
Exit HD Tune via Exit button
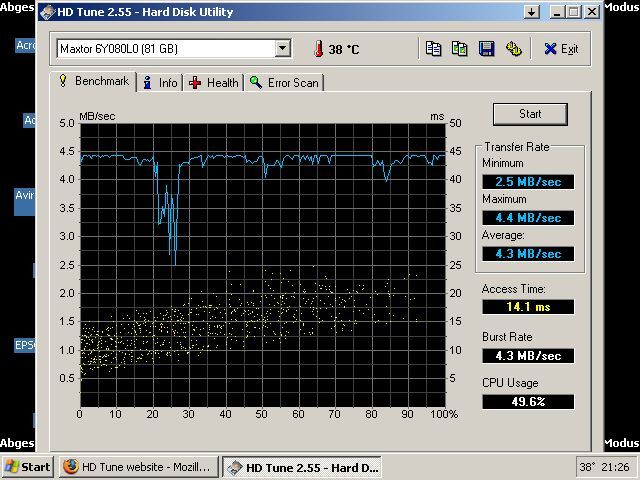(x=561, y=49)
